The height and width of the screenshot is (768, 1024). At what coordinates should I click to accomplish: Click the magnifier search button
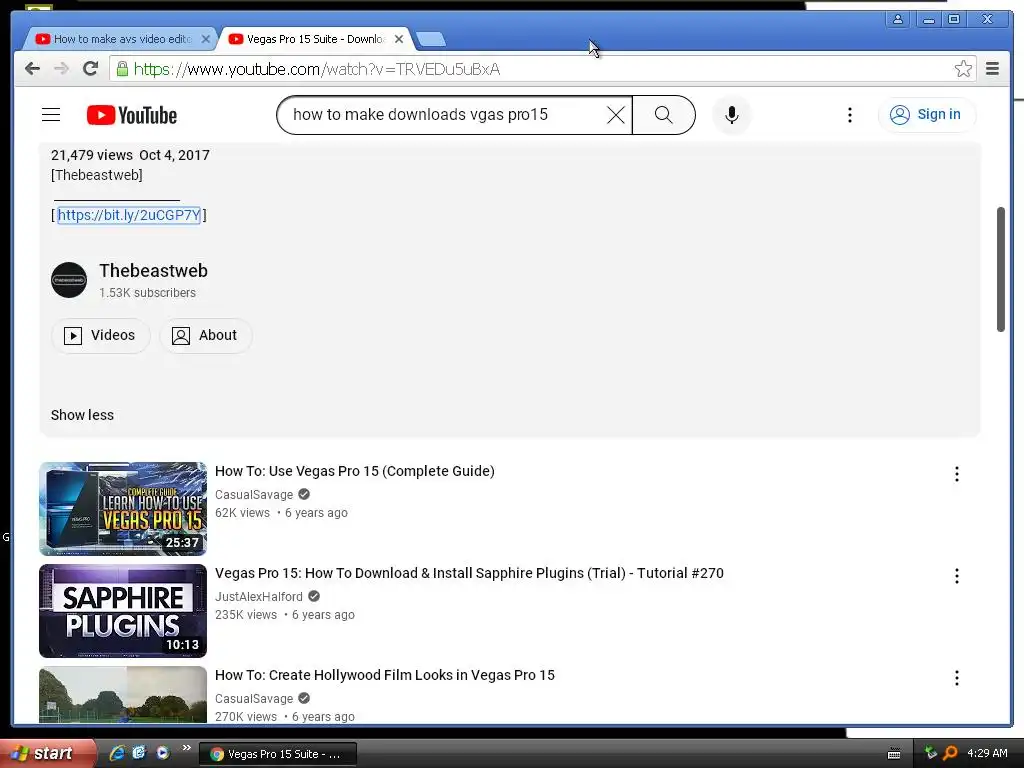[x=664, y=115]
